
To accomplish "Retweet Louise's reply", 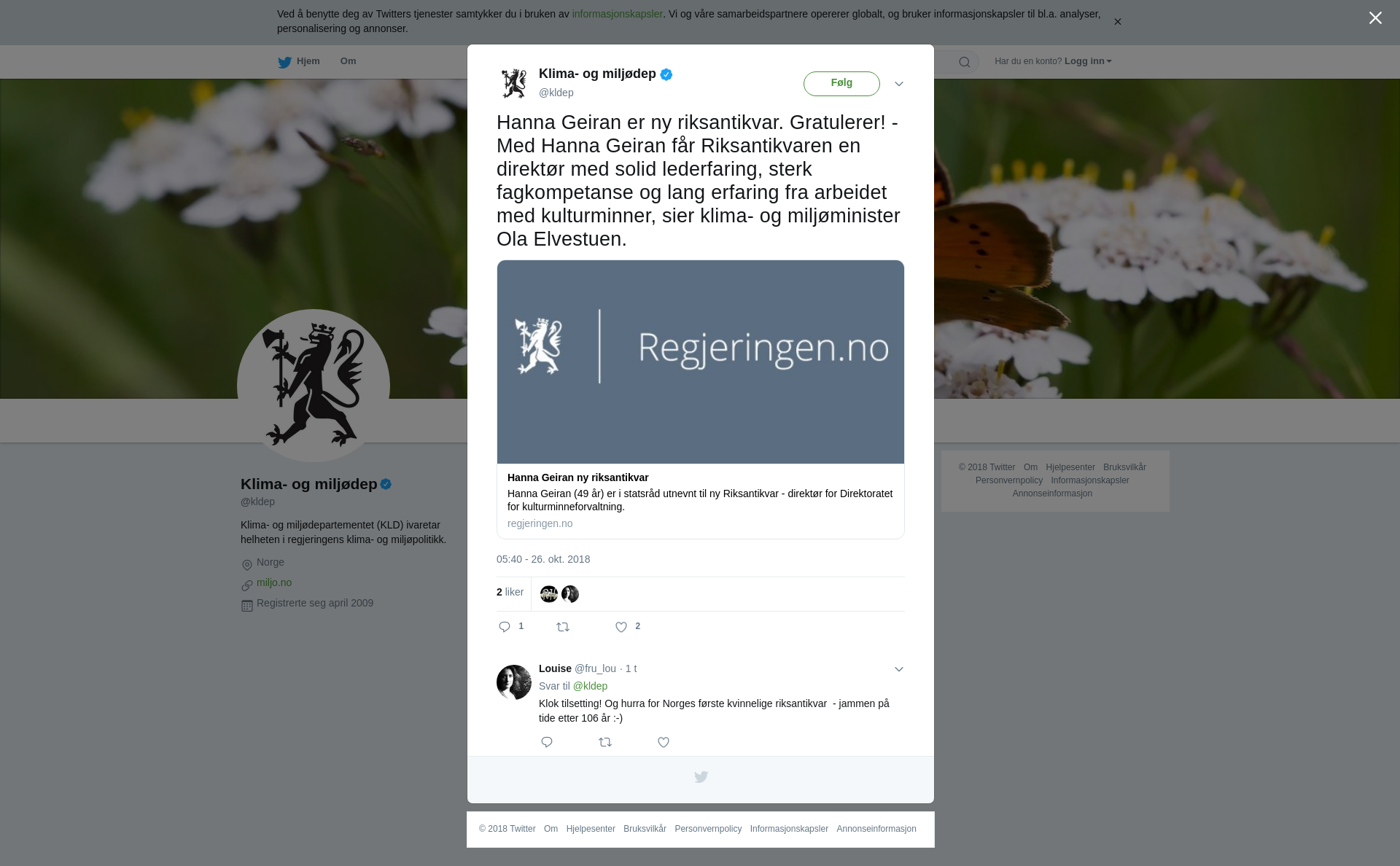I will tap(605, 742).
